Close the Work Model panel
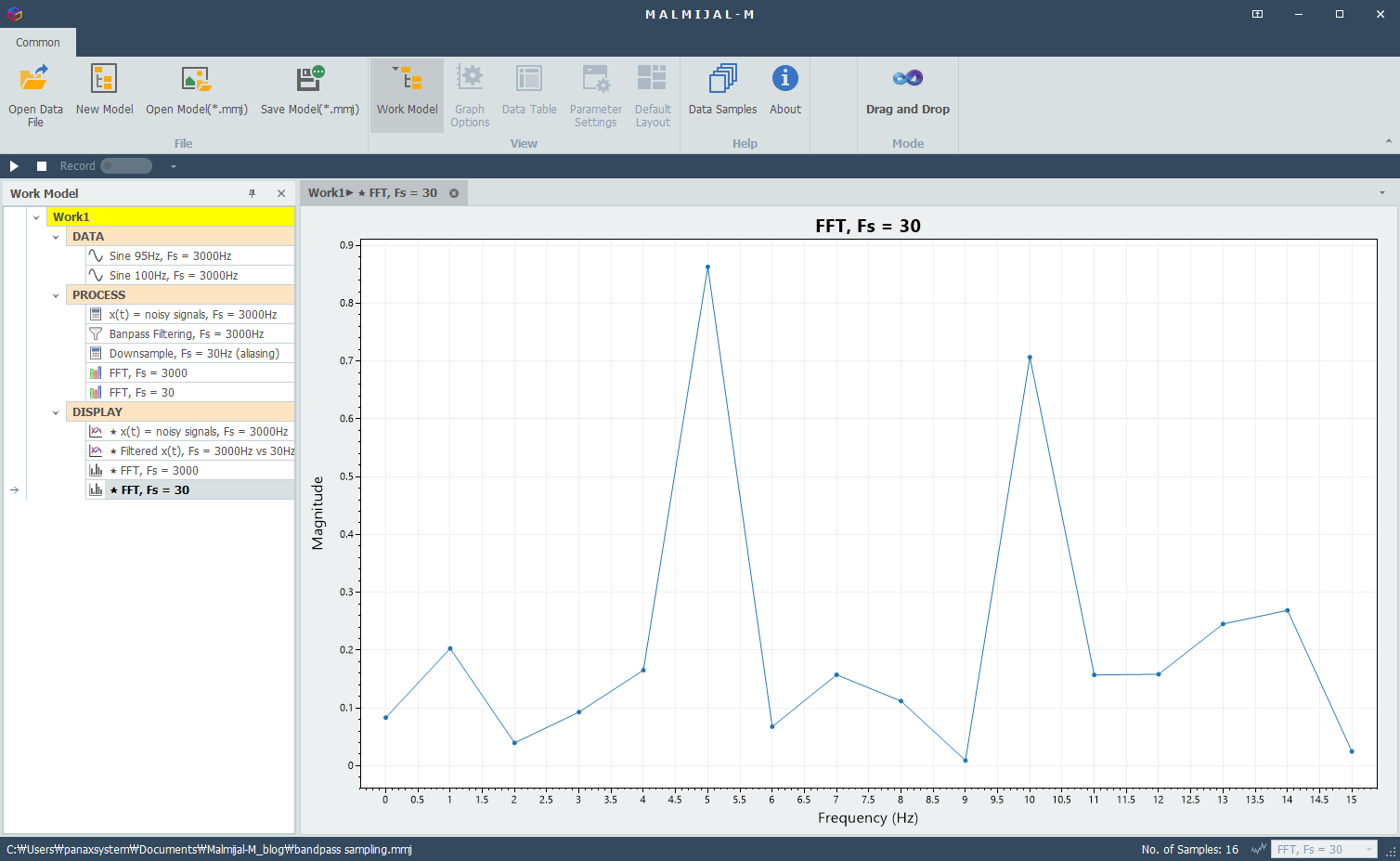The width and height of the screenshot is (1400, 861). pos(281,193)
